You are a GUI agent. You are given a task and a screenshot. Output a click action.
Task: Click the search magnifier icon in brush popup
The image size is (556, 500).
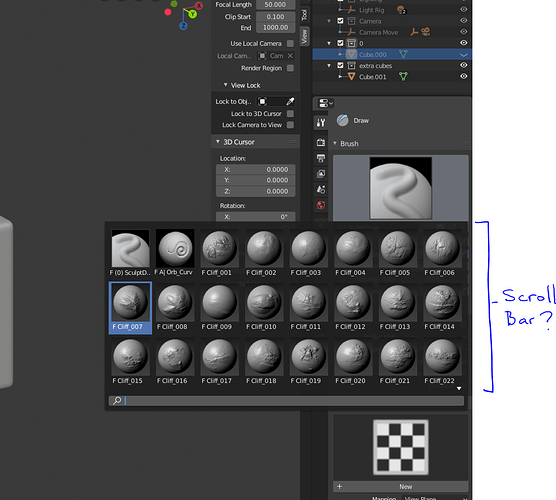(x=117, y=401)
